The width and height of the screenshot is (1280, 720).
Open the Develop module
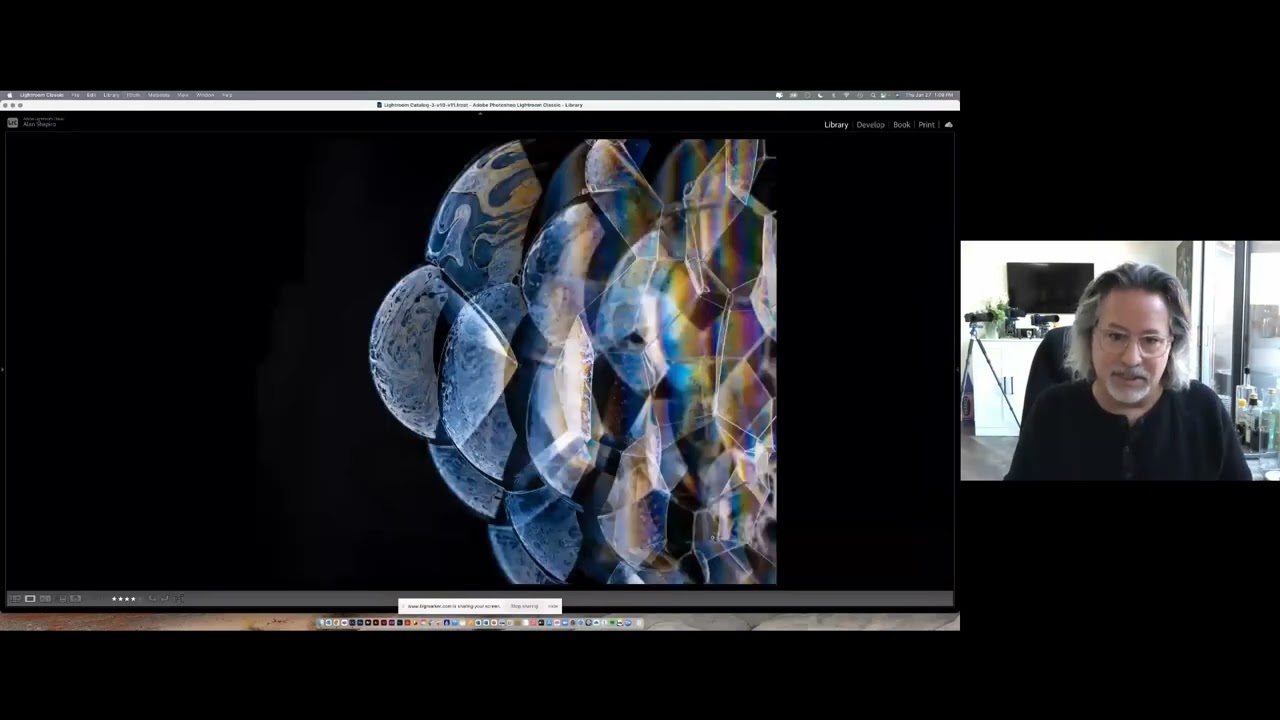click(x=870, y=125)
